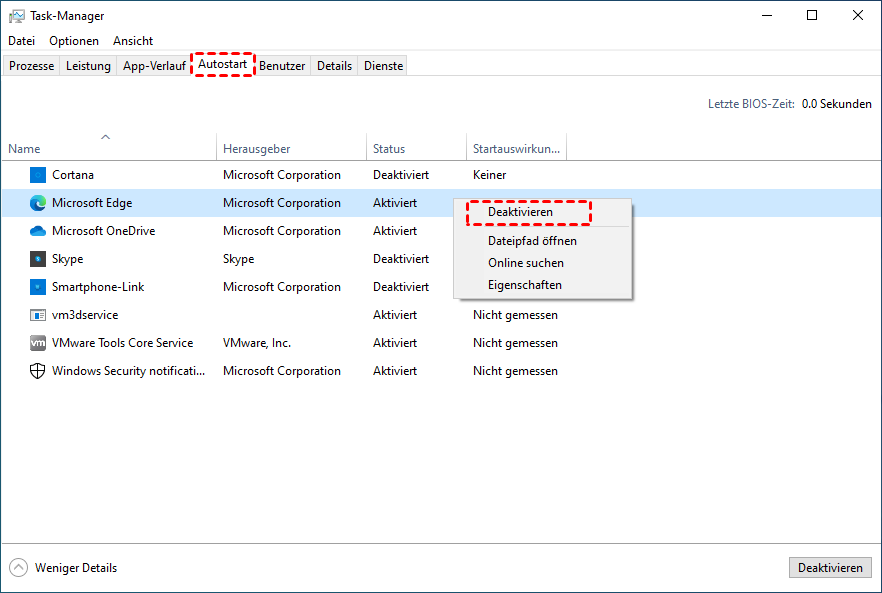Switch to the Leistung tab
882x593 pixels.
(x=88, y=66)
